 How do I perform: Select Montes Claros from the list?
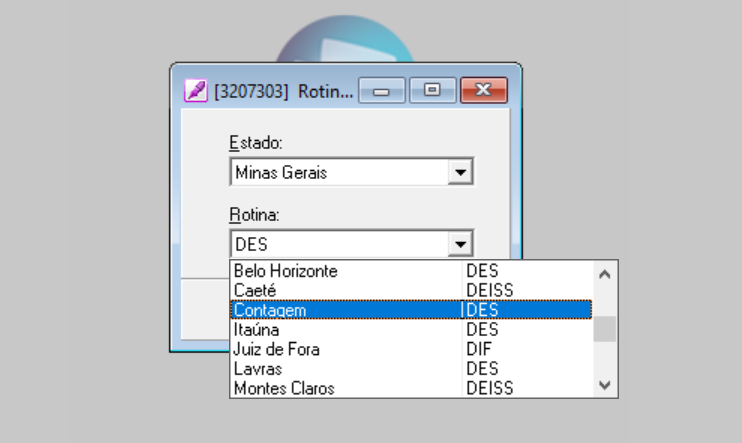(x=411, y=388)
